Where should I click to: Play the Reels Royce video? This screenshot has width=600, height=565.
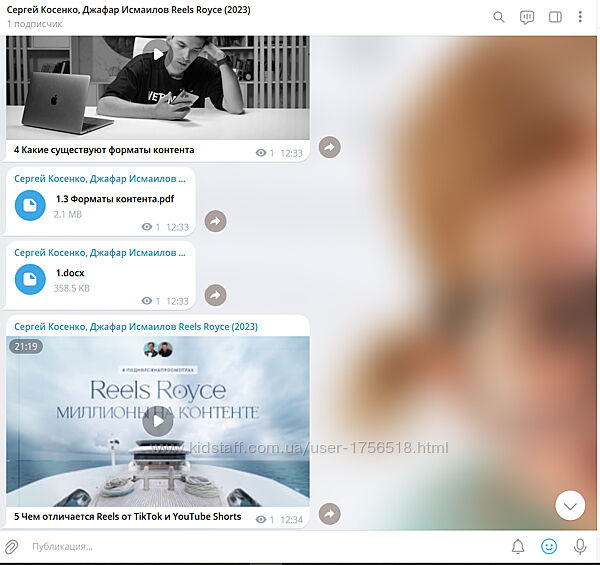tap(157, 421)
